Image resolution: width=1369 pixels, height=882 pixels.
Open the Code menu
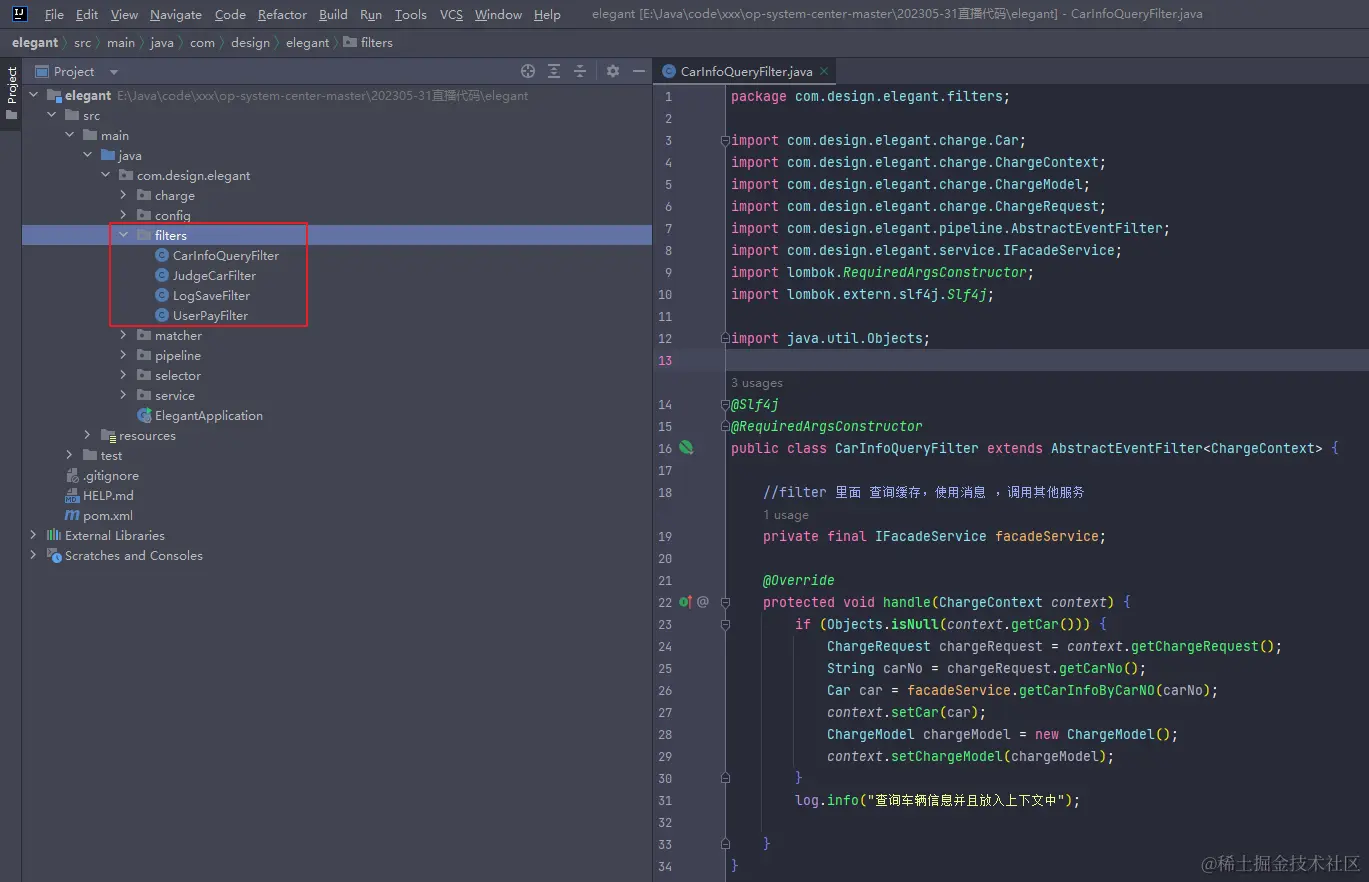230,14
